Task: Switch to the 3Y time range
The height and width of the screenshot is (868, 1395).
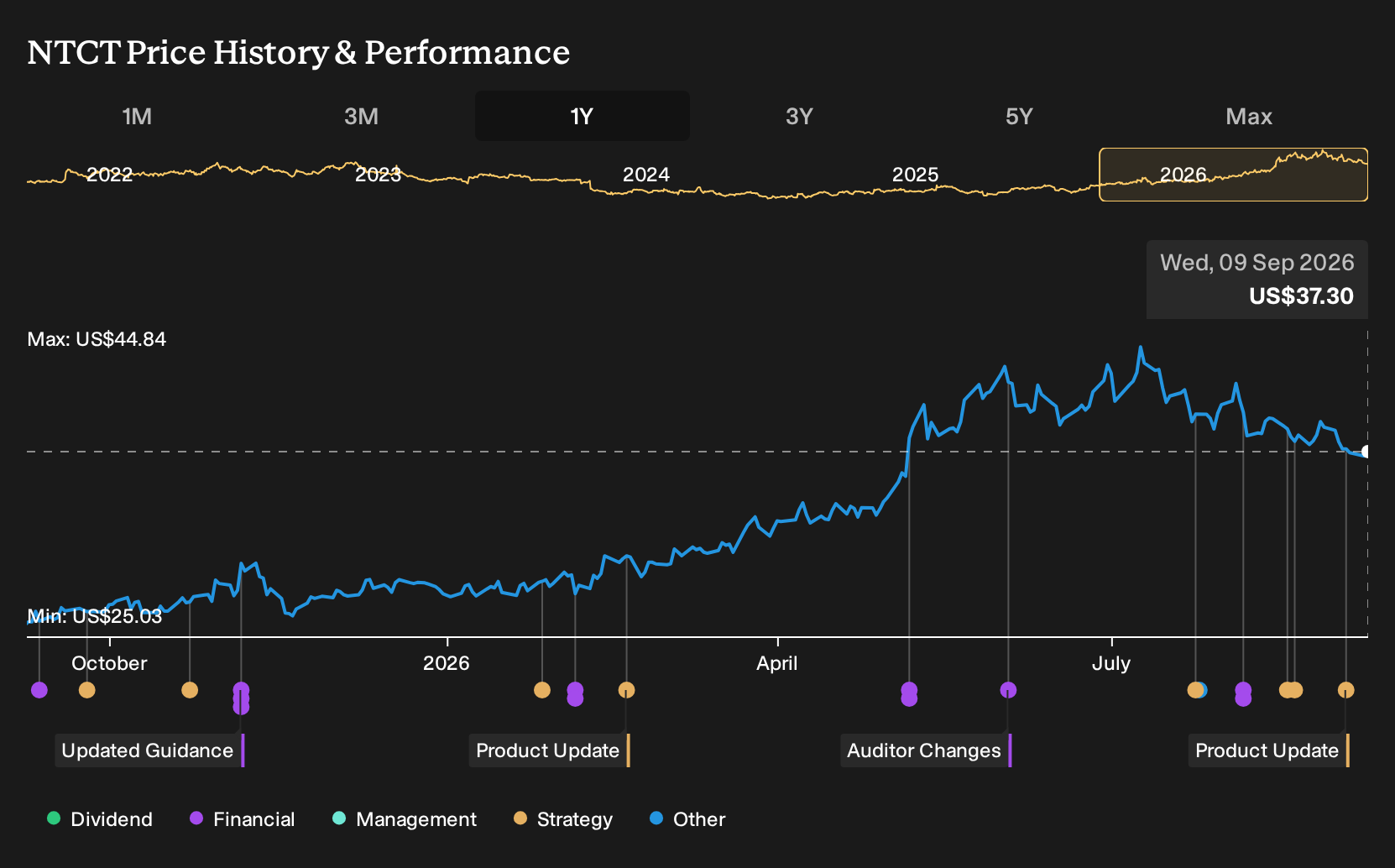Action: click(x=799, y=116)
